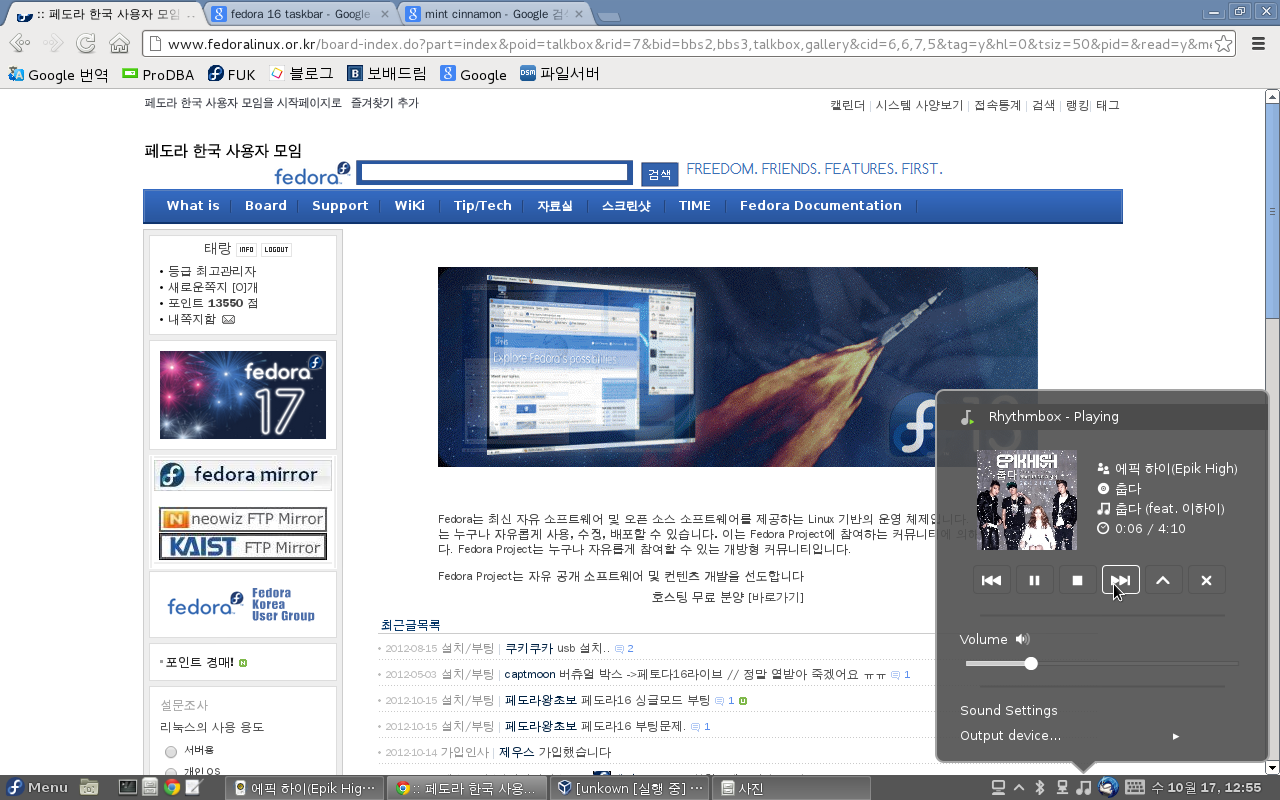Quit player with the X button in popup
This screenshot has height=800, width=1280.
click(1206, 580)
